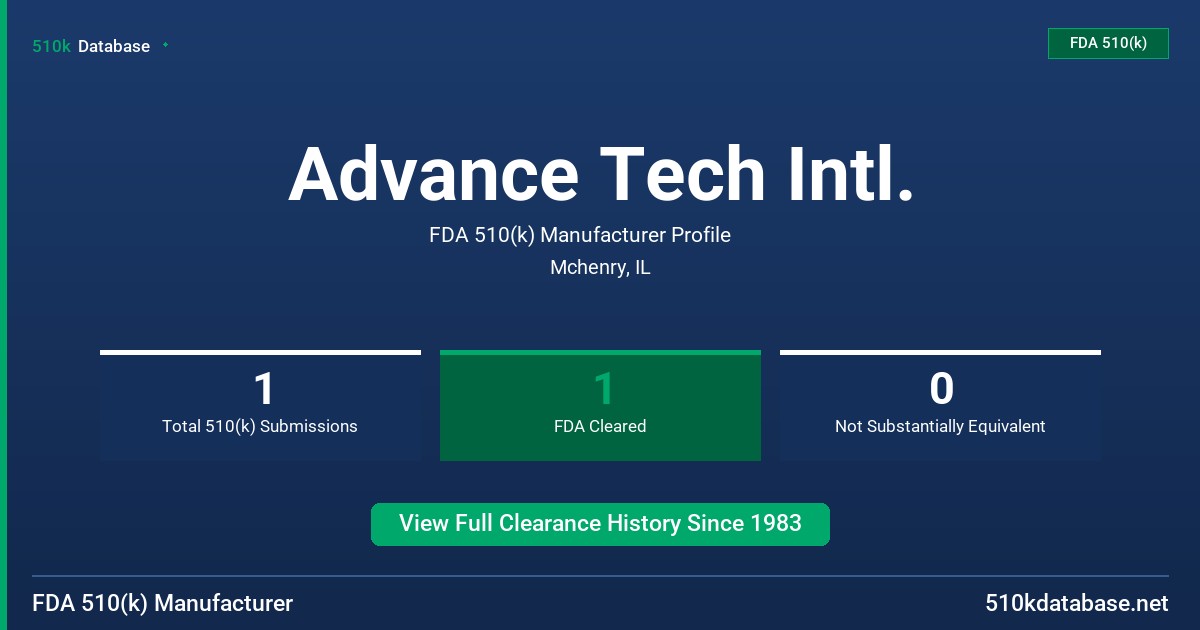The image size is (1200, 630).
Task: Click the Advance Tech Intl. heading
Action: tap(601, 174)
